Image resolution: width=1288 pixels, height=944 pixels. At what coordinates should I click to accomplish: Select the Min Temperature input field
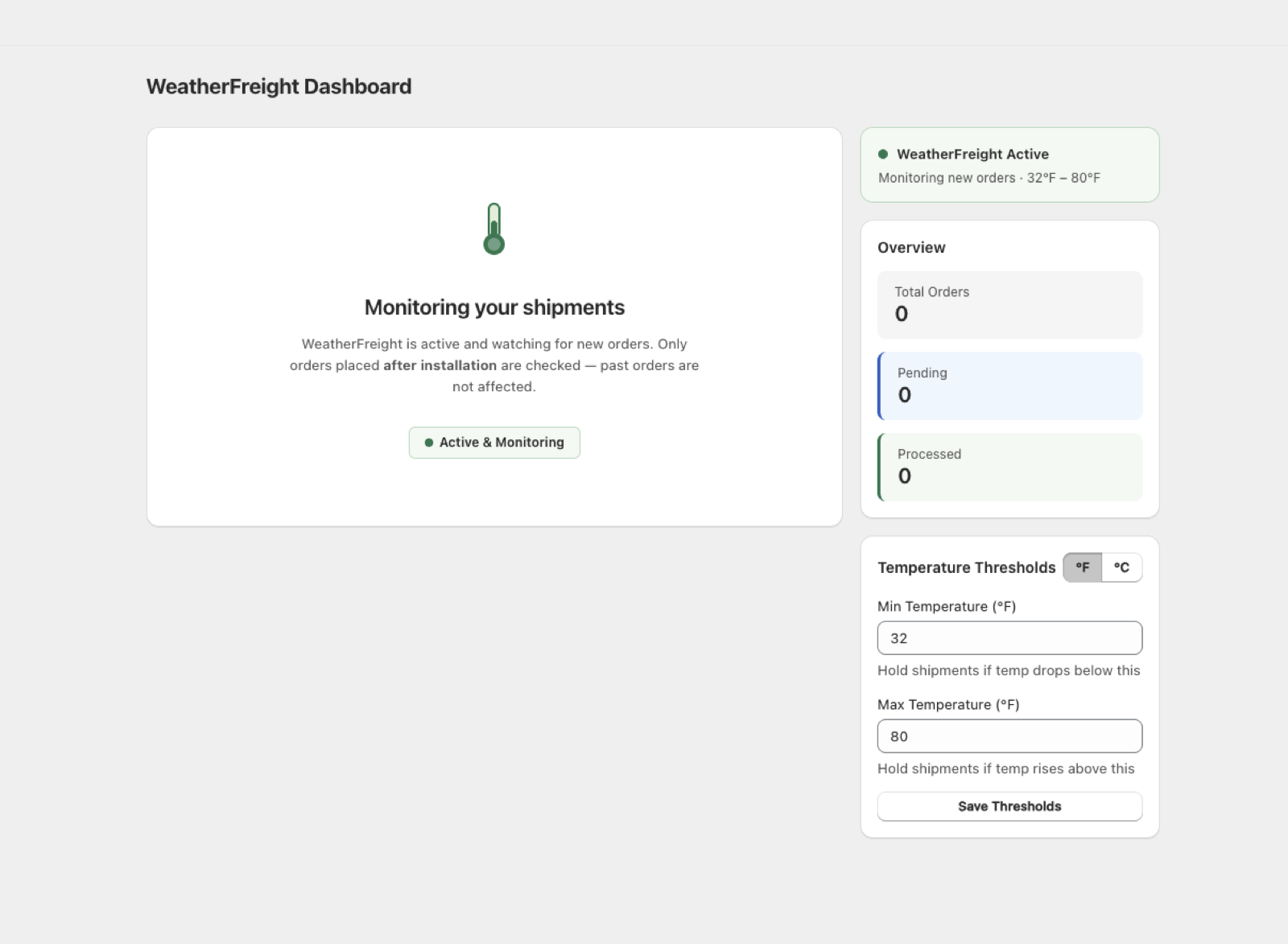[x=1009, y=638]
